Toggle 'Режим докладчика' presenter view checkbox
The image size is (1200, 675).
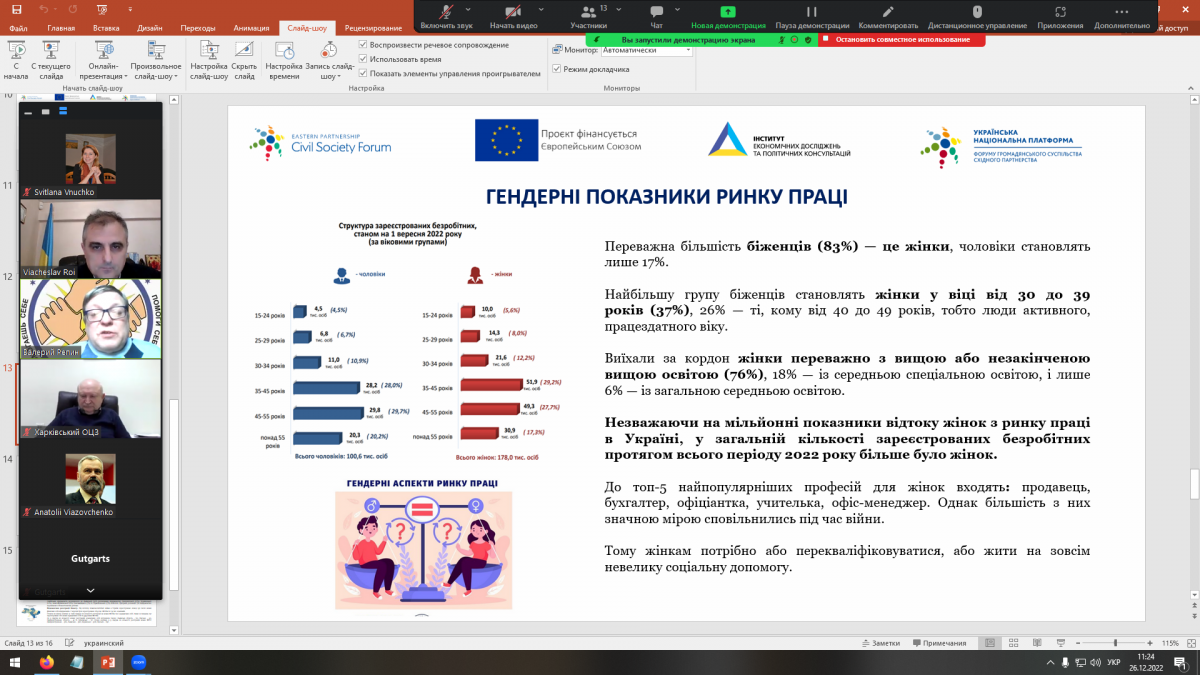click(556, 69)
